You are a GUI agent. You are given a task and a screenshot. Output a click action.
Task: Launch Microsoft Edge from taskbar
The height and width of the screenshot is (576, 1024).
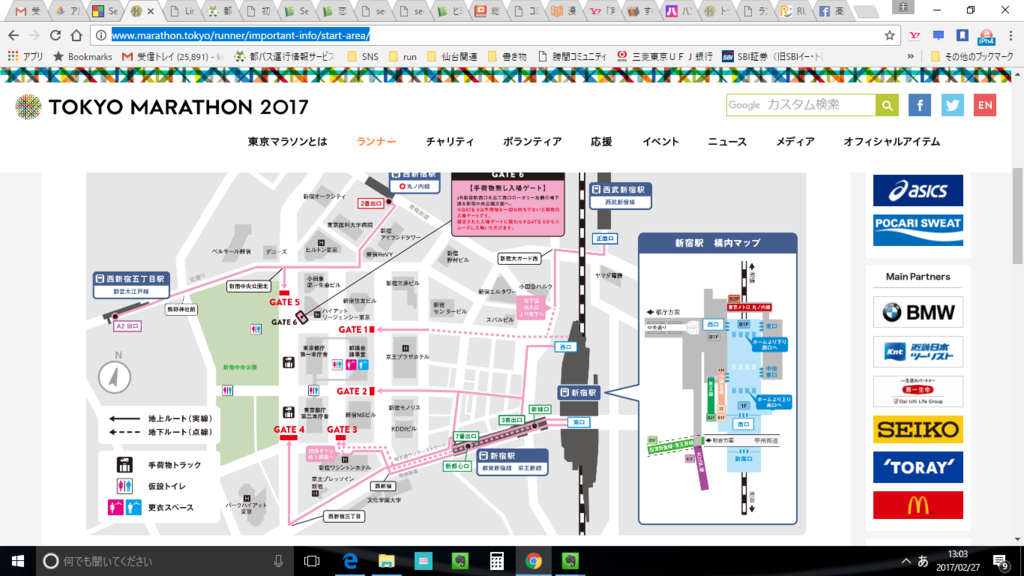coord(350,561)
